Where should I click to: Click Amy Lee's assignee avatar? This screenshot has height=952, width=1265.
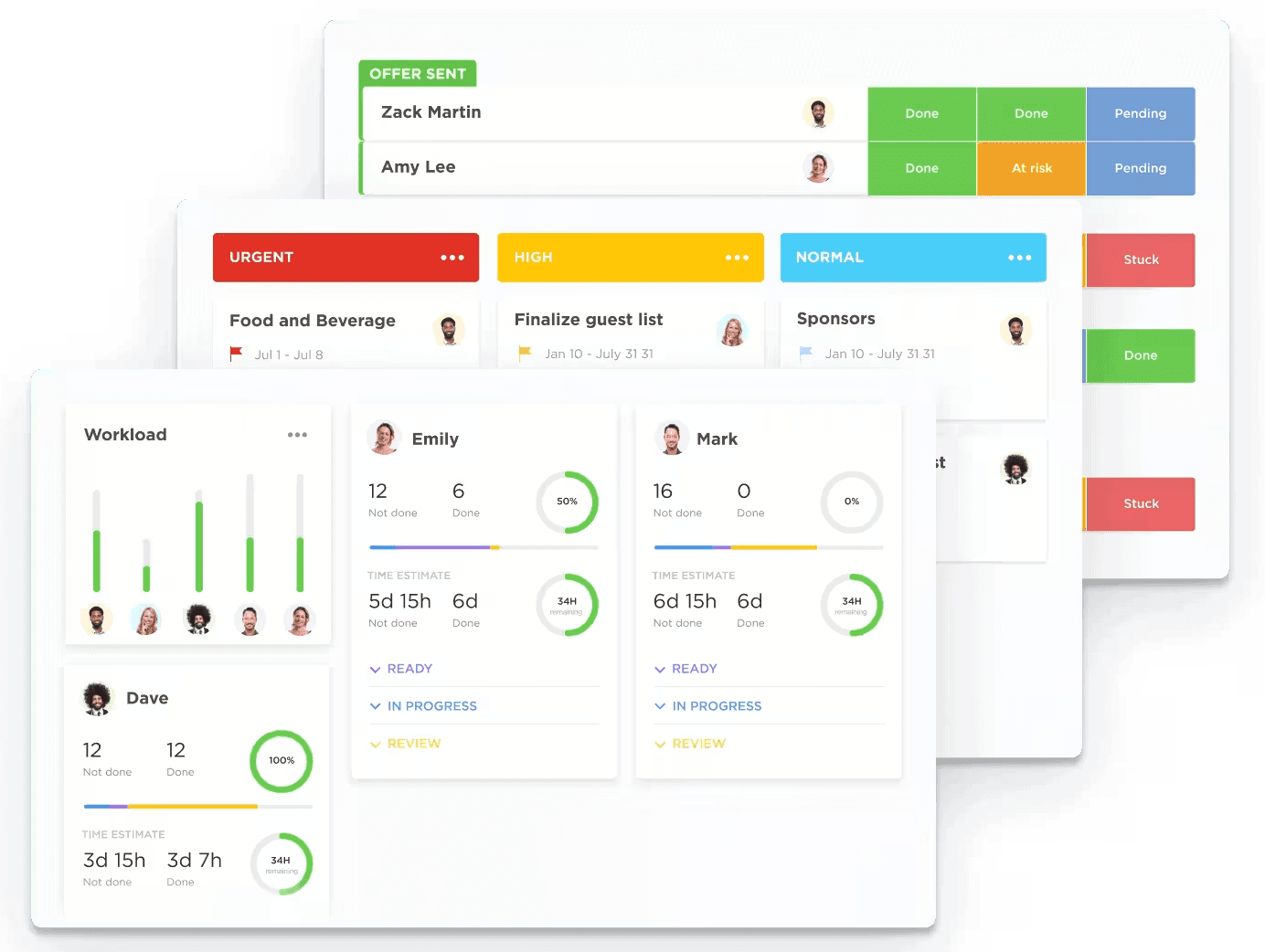818,168
